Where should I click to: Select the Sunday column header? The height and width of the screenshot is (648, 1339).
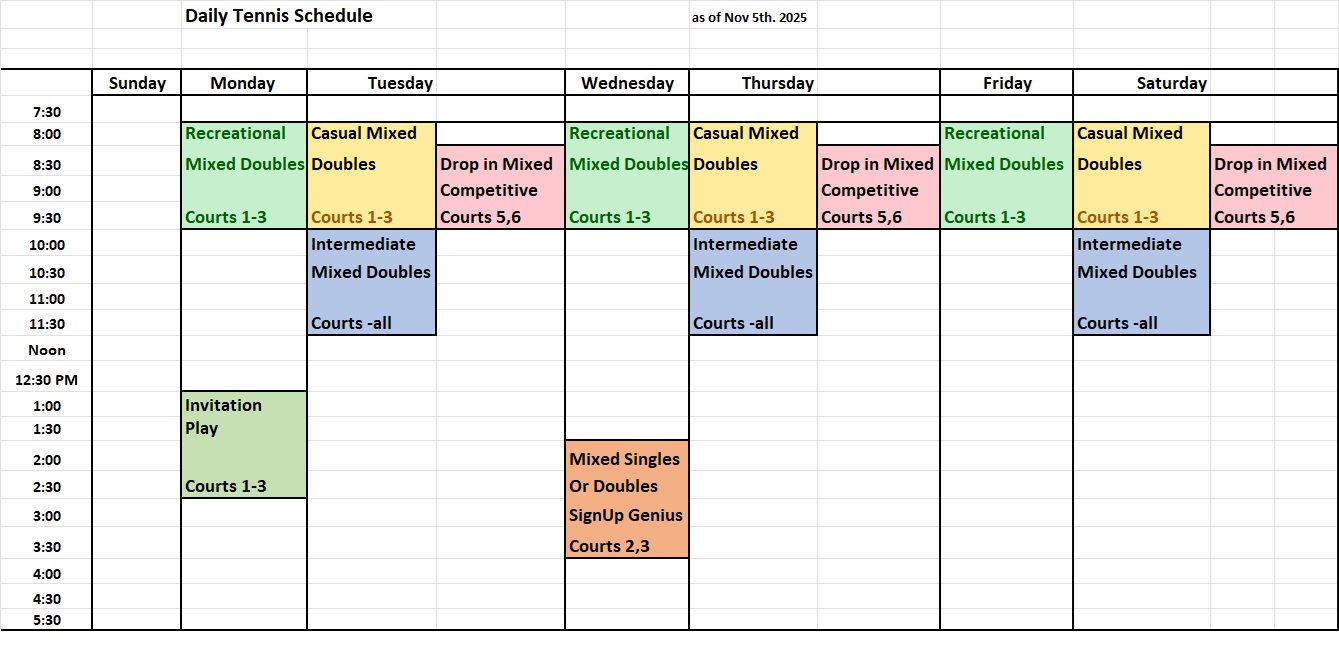pos(137,83)
